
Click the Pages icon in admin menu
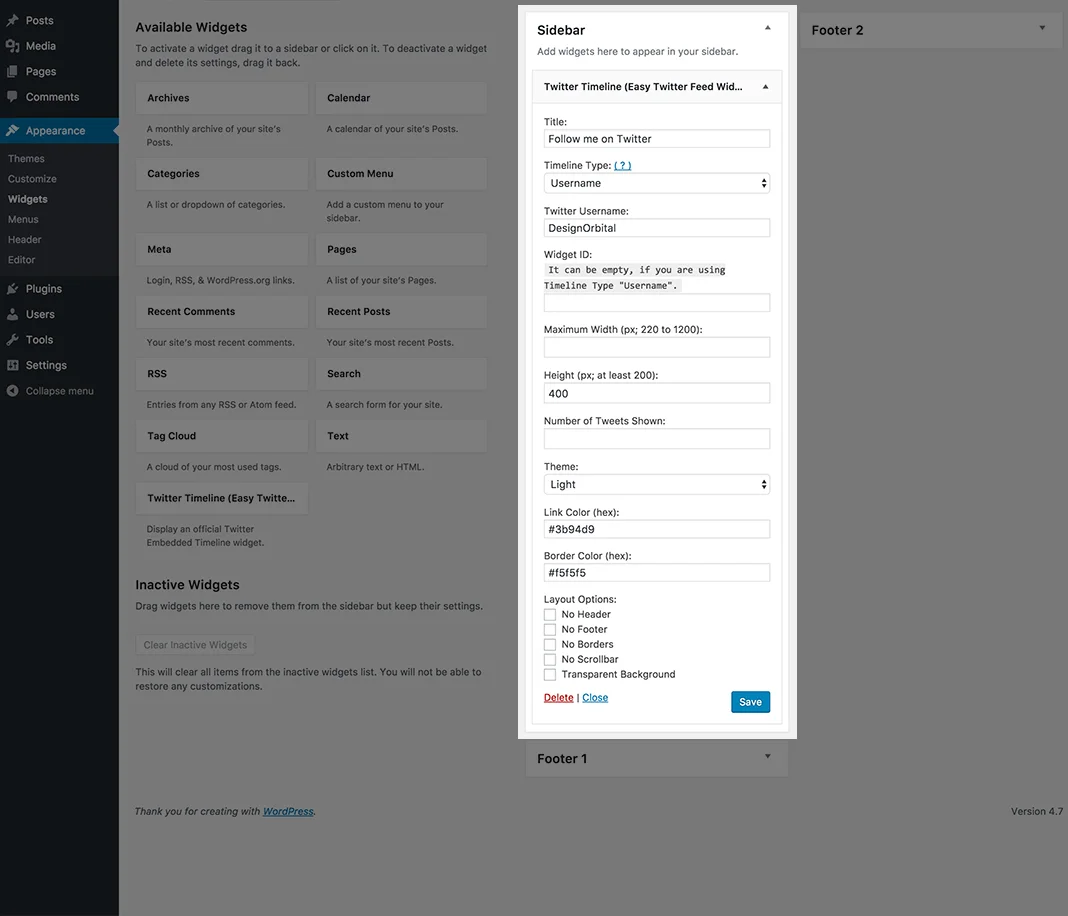click(x=12, y=72)
